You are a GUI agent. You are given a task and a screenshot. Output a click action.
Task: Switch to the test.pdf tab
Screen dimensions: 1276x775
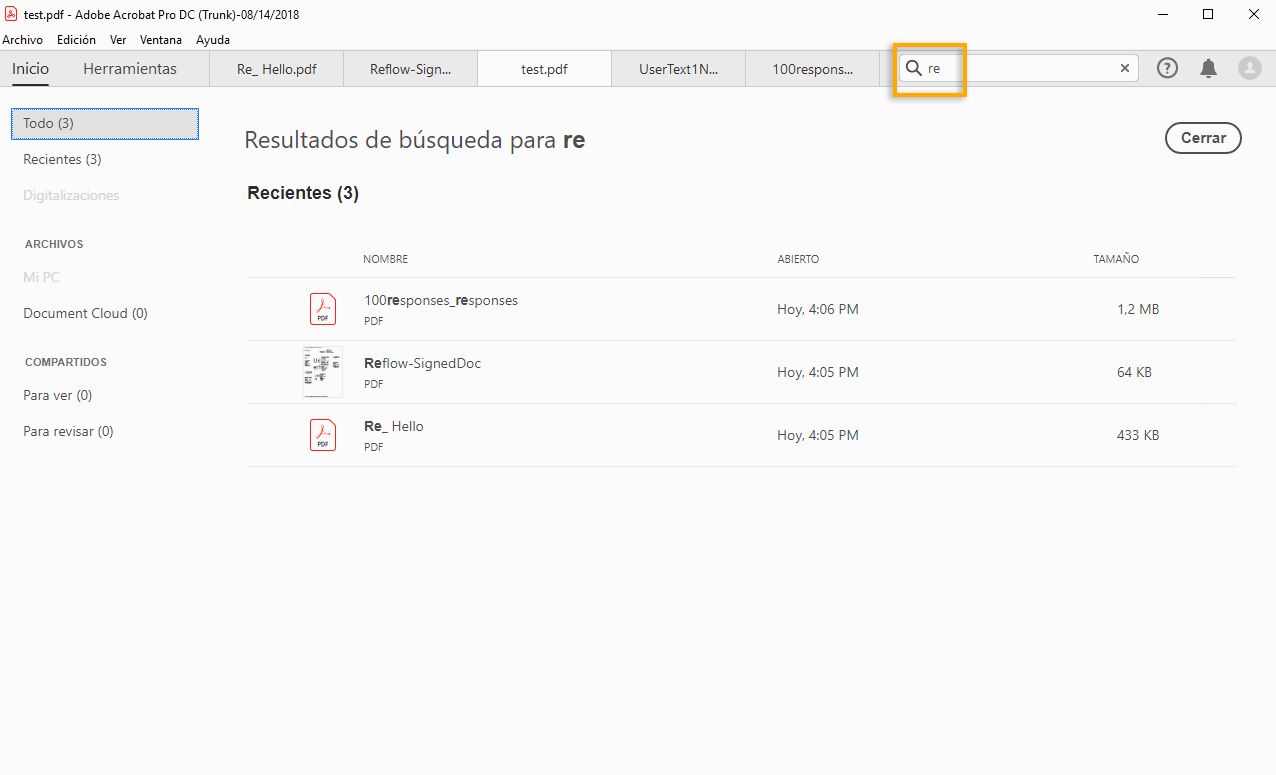click(x=543, y=68)
